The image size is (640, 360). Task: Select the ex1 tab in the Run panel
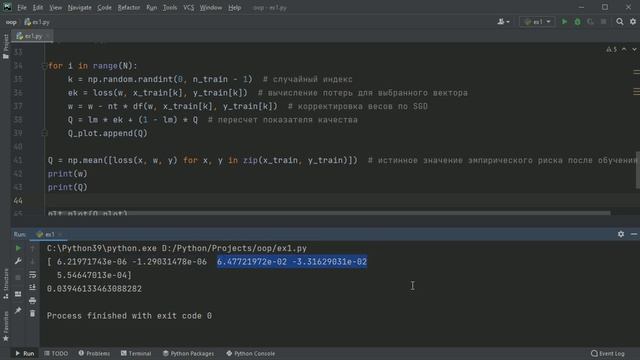[49, 234]
